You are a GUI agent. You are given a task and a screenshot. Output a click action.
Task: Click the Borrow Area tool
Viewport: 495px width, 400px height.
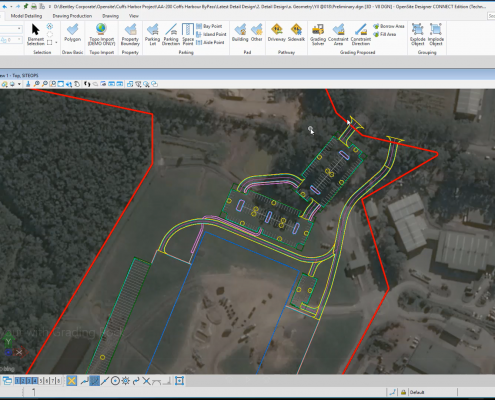(389, 26)
